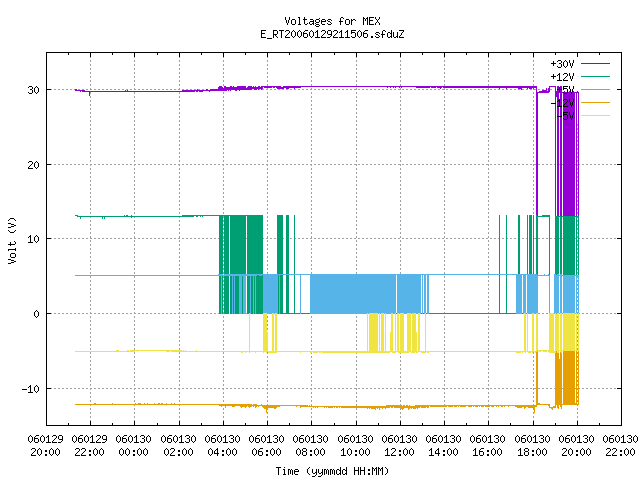The height and width of the screenshot is (480, 640).
Task: Click the chart title 'Voltages for MEX'
Action: tap(332, 21)
